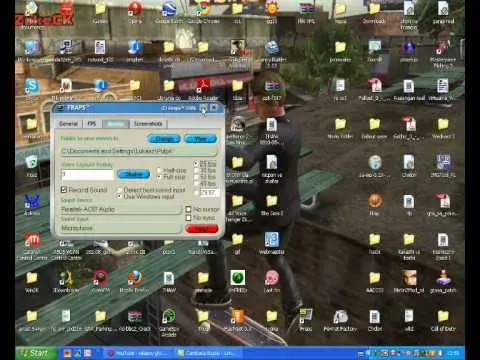Open the Sound Device dropdown (Realtek AC97 Audio)
Viewport: 480px width, 360px height.
click(121, 209)
